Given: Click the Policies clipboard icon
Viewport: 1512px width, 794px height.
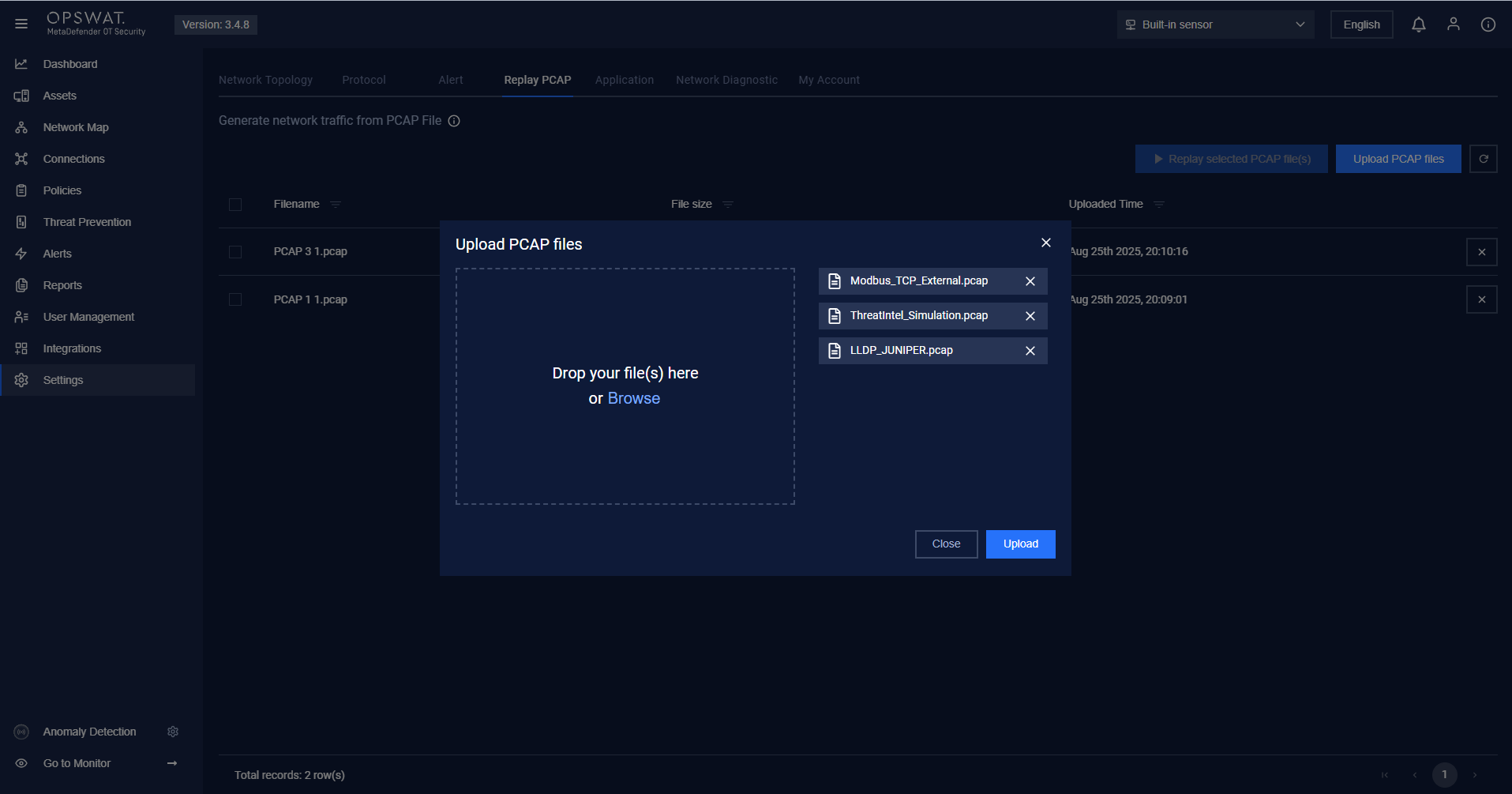Looking at the screenshot, I should [21, 190].
